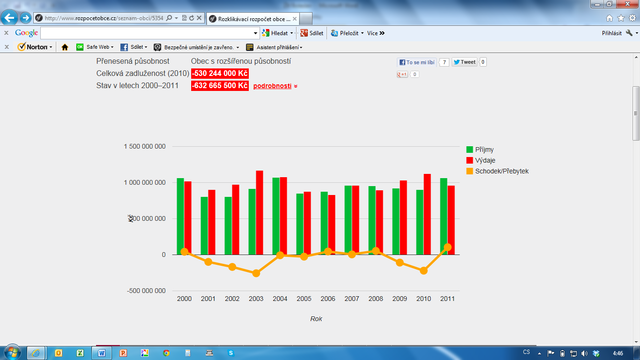
Task: Open the browser Home icon at top right
Action: (609, 18)
